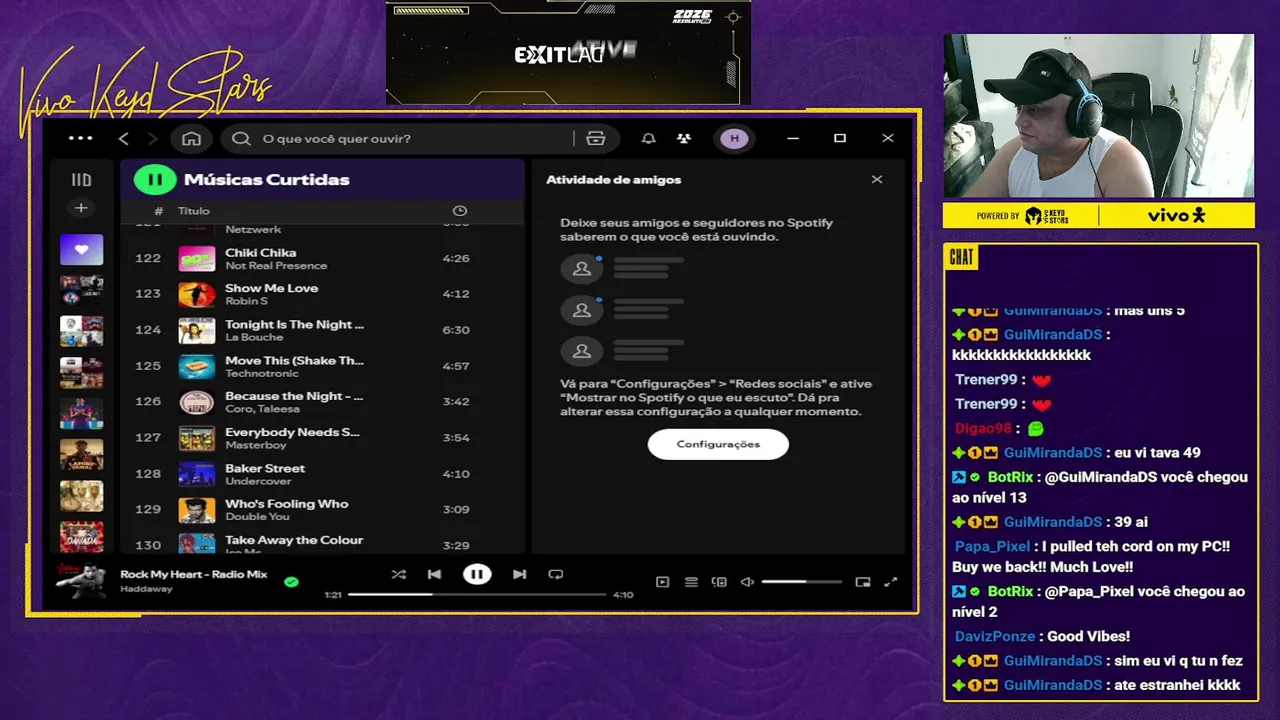Go back with the left arrow
1280x720 pixels.
click(124, 138)
